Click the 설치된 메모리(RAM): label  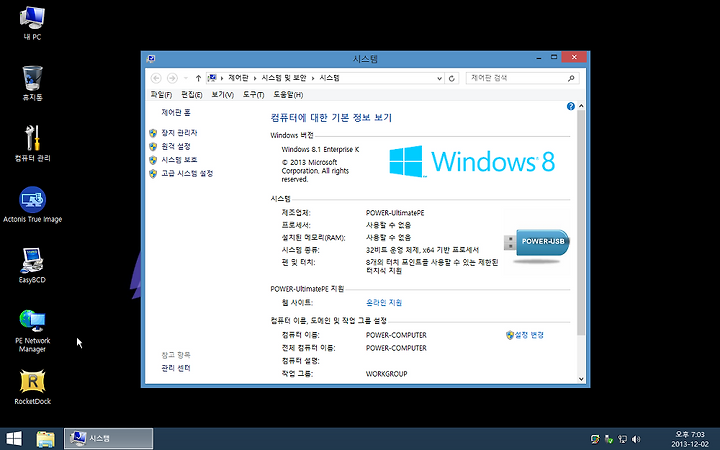[x=313, y=238]
